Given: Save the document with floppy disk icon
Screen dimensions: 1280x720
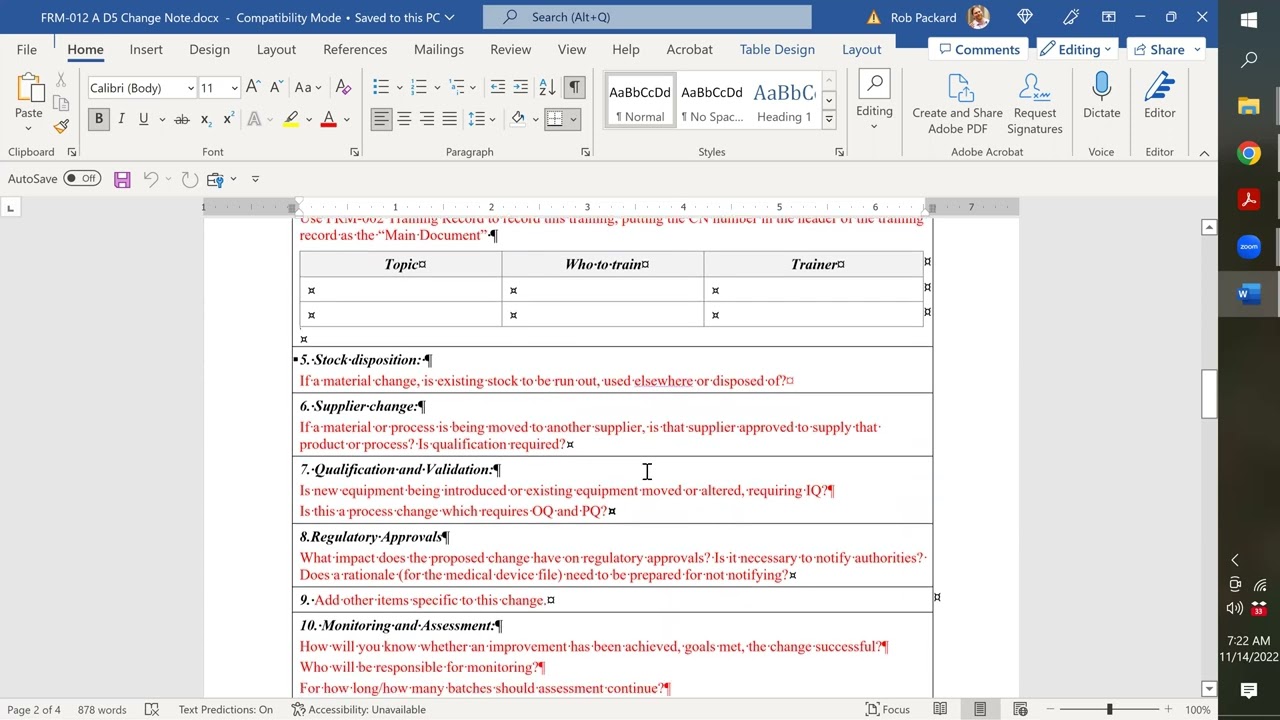Looking at the screenshot, I should point(122,179).
